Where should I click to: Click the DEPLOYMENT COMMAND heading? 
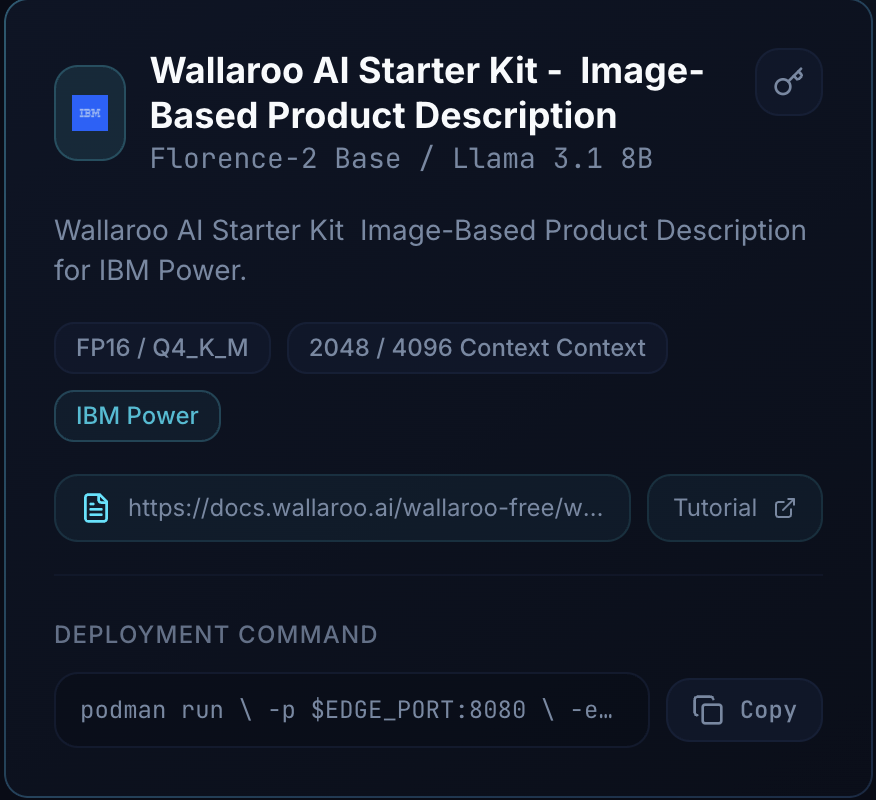[216, 635]
